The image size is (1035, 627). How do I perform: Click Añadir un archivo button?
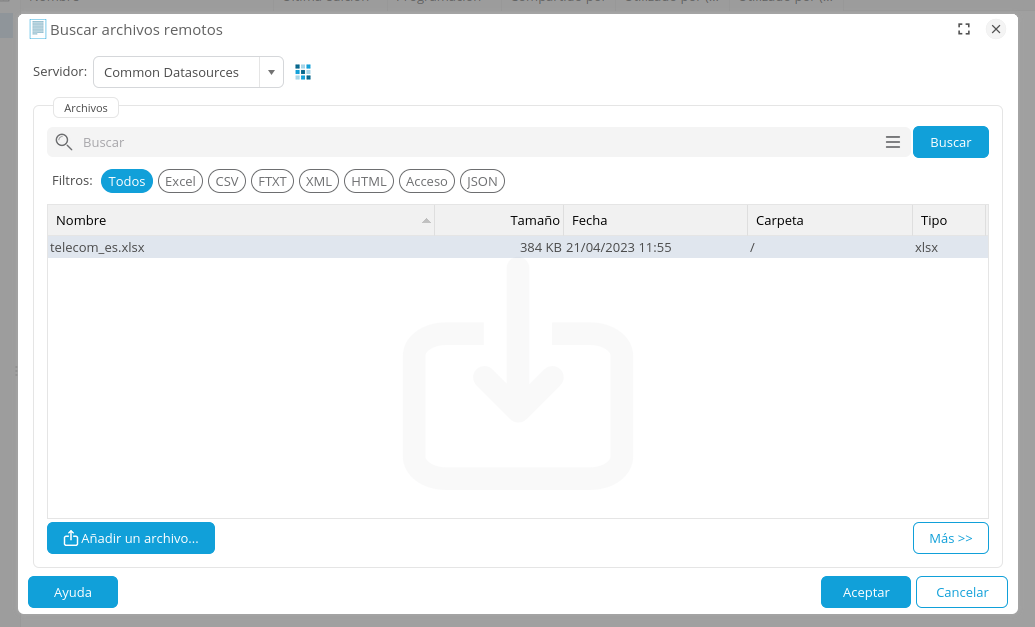click(x=131, y=538)
